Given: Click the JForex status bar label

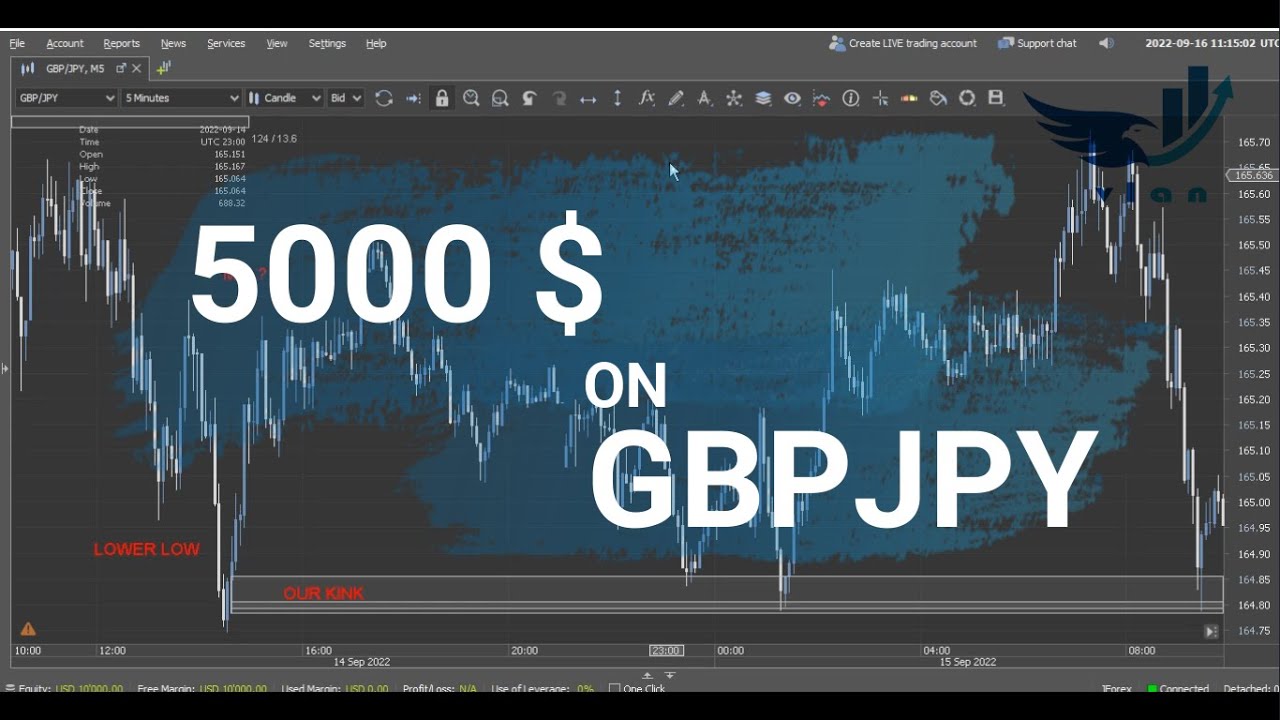Looking at the screenshot, I should tap(1116, 688).
